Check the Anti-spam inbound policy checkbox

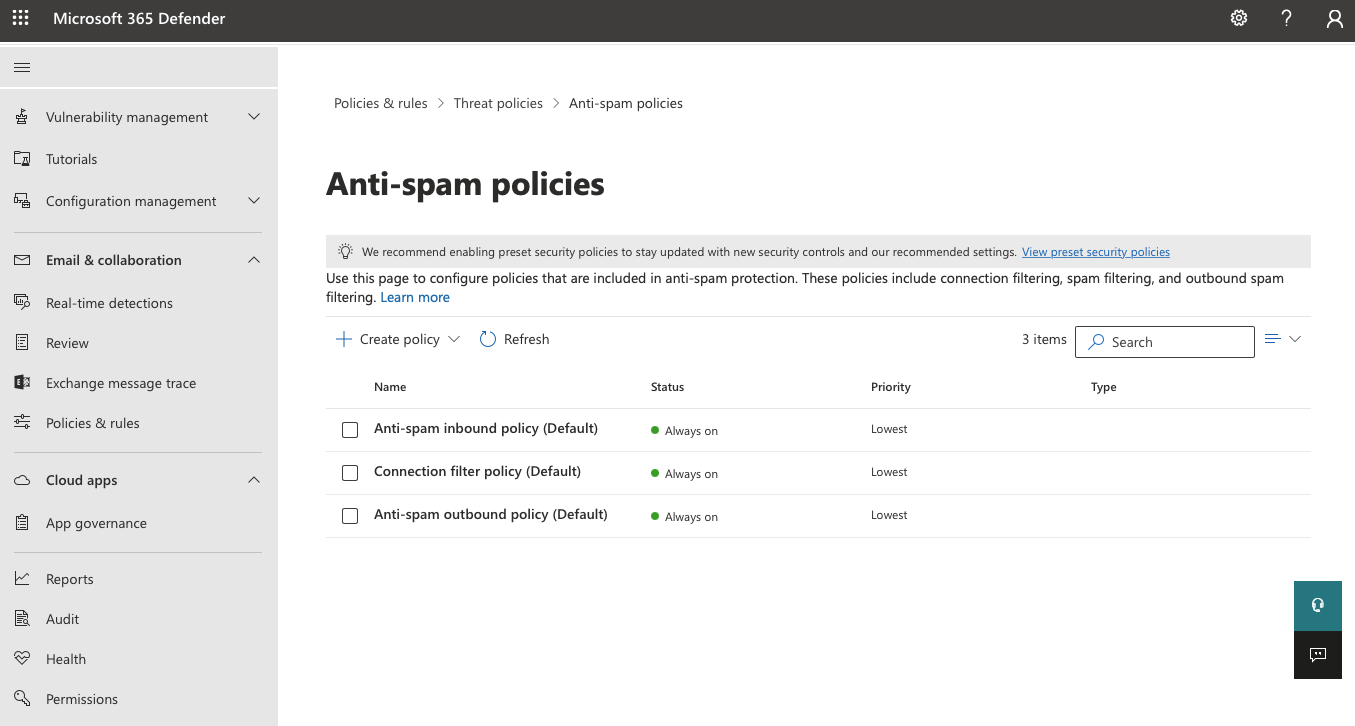coord(350,430)
